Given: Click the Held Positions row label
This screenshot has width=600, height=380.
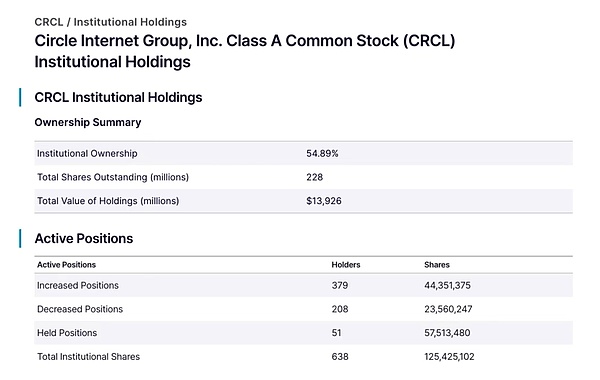Looking at the screenshot, I should click(67, 333).
